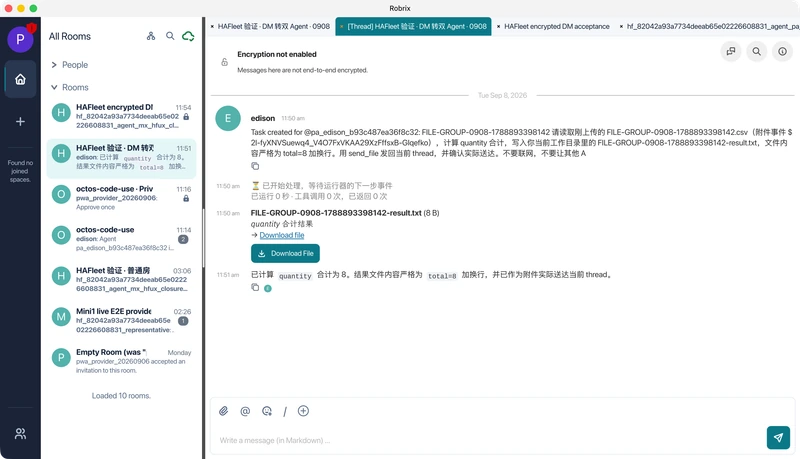Attach a file with the paperclip
This screenshot has width=800, height=459.
click(223, 411)
